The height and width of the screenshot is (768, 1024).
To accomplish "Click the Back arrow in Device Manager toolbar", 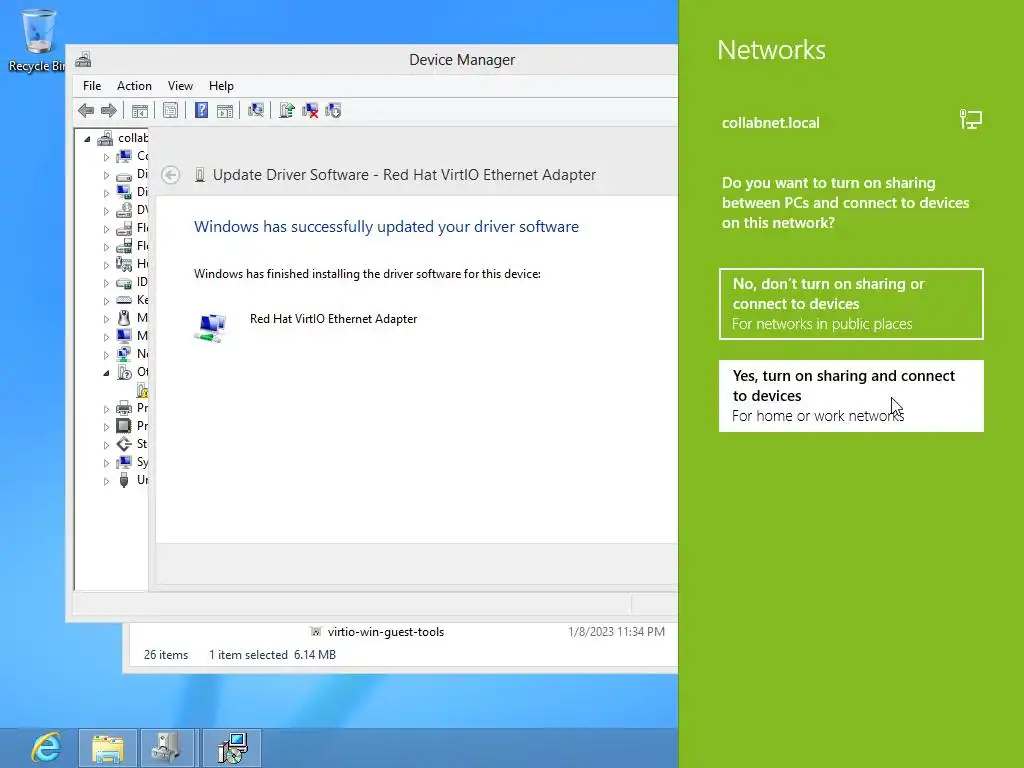I will [x=86, y=110].
